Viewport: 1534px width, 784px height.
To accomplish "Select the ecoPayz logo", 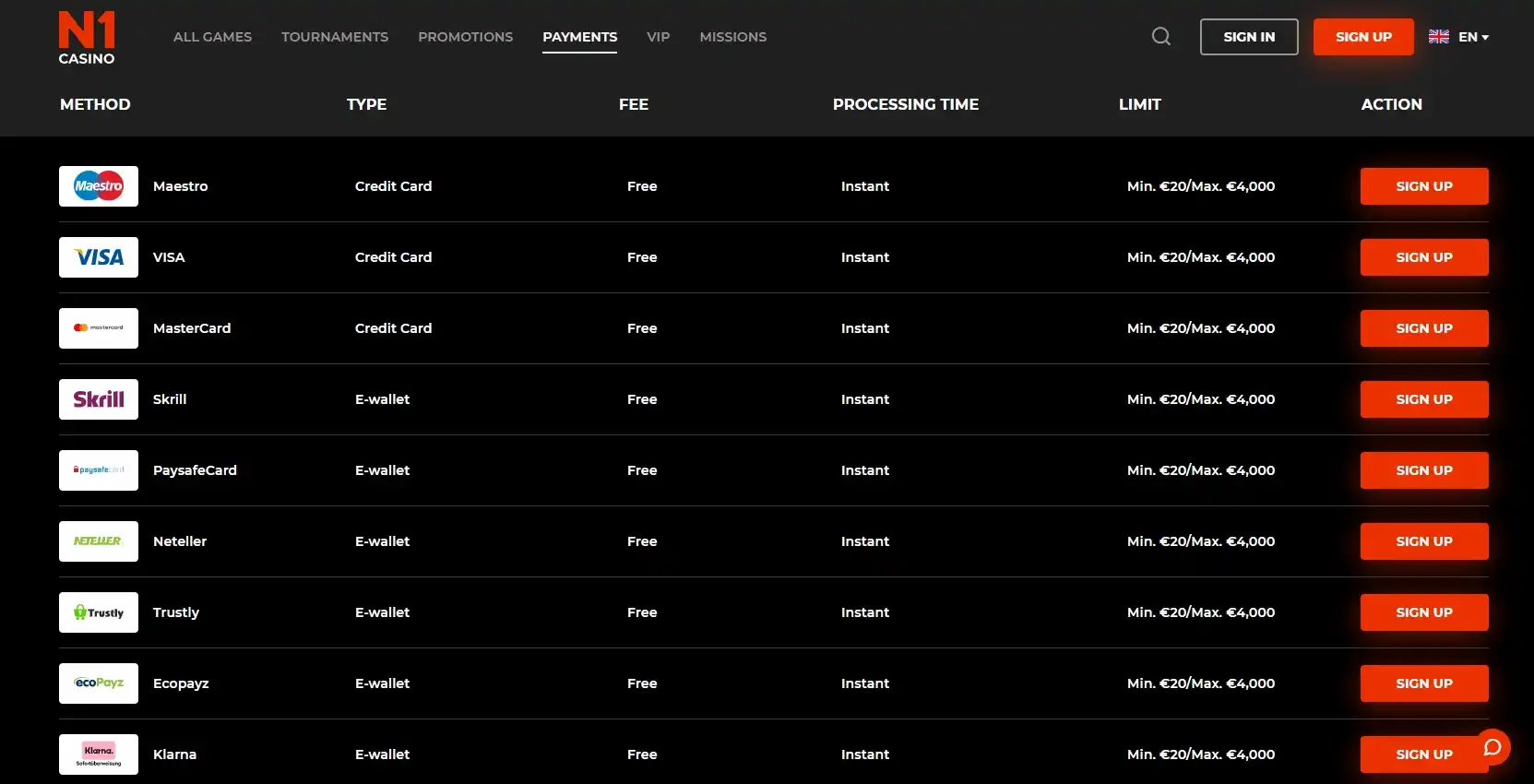I will 99,683.
